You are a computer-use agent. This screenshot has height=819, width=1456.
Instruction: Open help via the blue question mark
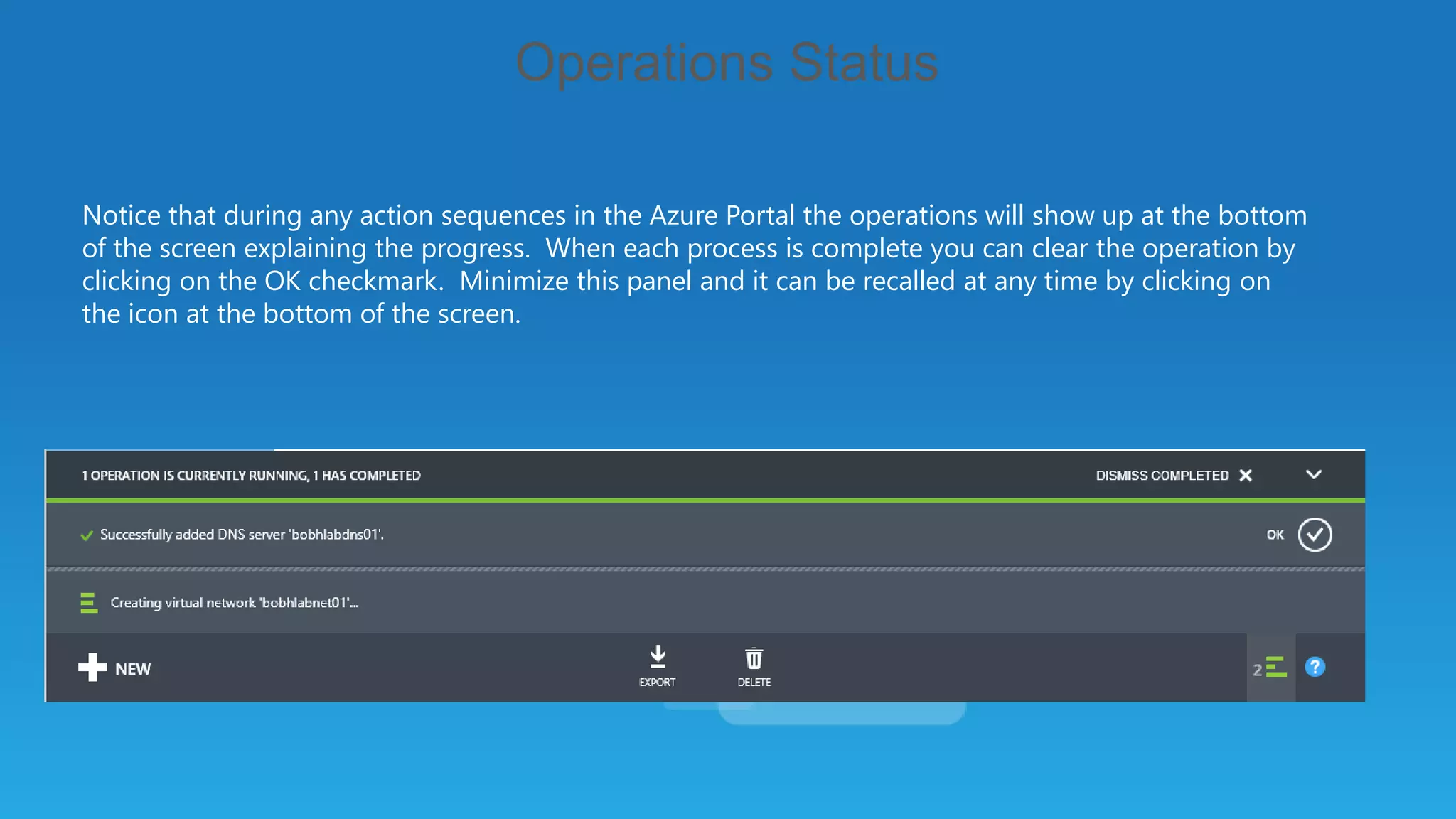(x=1315, y=667)
